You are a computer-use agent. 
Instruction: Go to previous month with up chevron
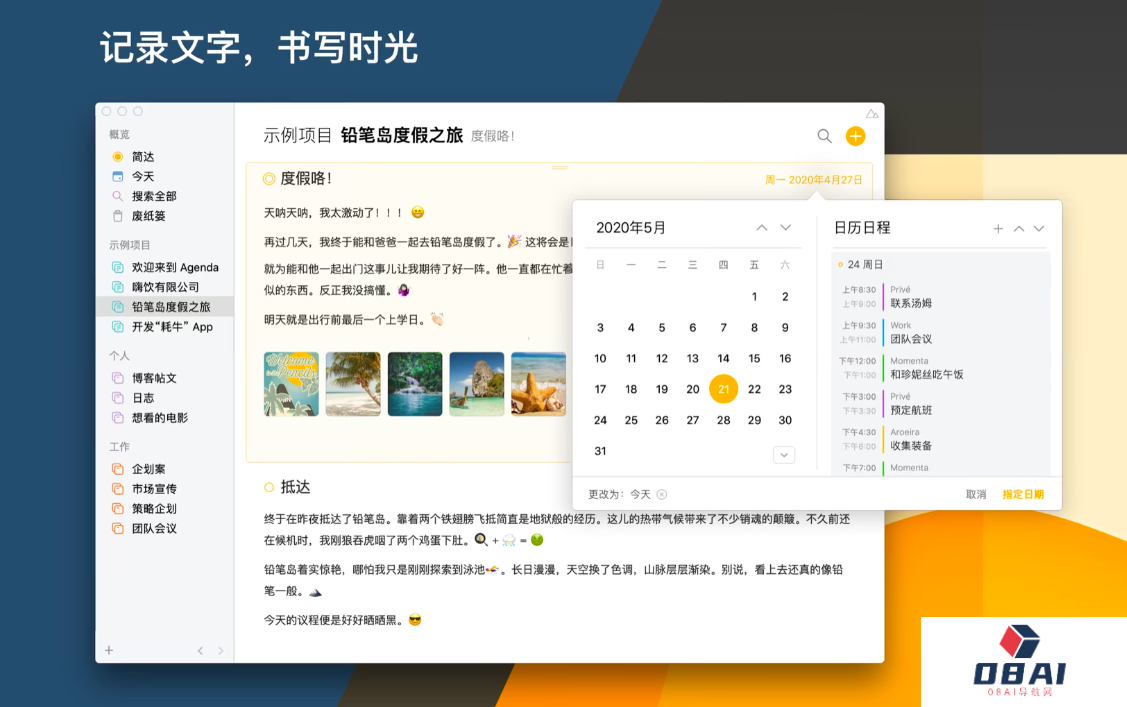coord(762,228)
